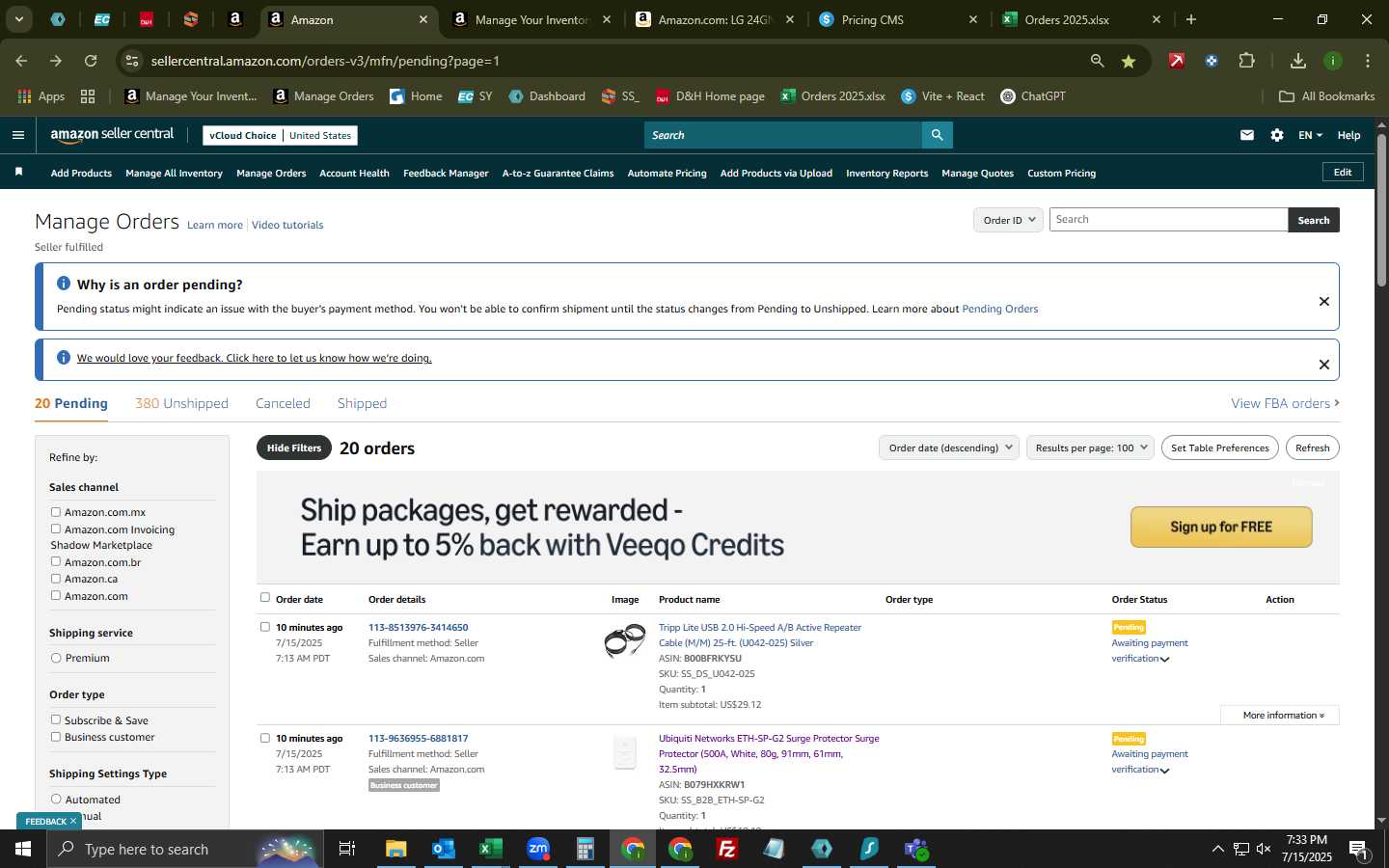The width and height of the screenshot is (1389, 868).
Task: Switch to the Canceled tab
Action: tap(283, 403)
